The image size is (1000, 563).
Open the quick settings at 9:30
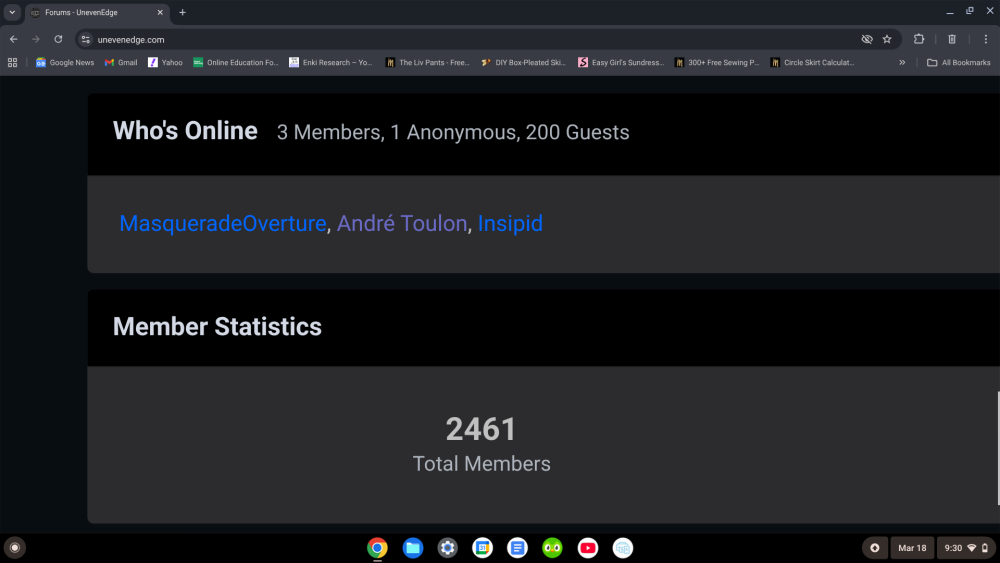pyautogui.click(x=966, y=548)
